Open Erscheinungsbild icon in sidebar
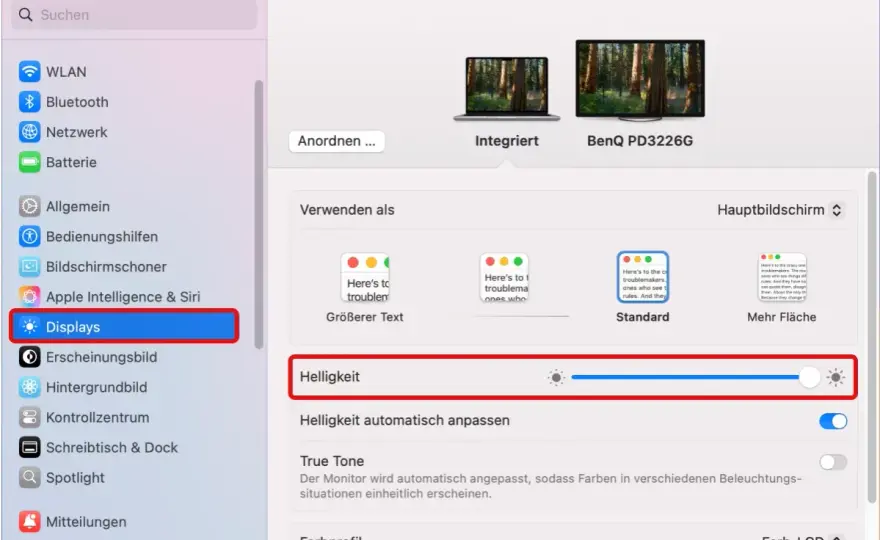Image resolution: width=880 pixels, height=540 pixels. tap(29, 357)
